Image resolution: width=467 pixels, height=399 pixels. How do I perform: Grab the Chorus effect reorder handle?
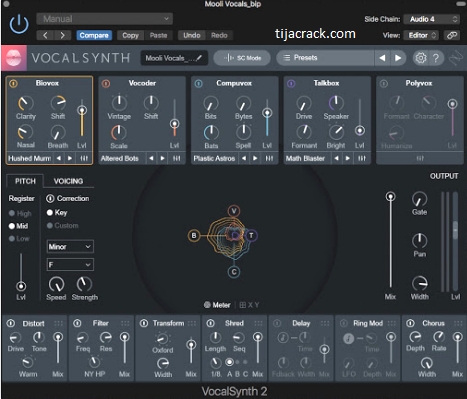pyautogui.click(x=458, y=323)
